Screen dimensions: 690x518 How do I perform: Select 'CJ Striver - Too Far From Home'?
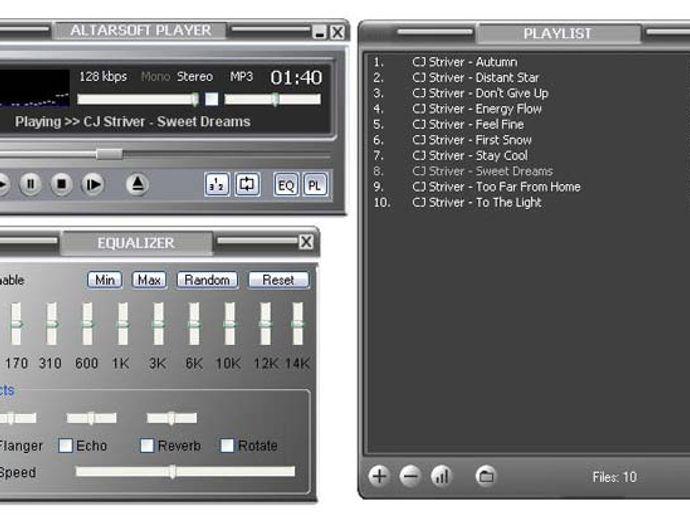496,187
